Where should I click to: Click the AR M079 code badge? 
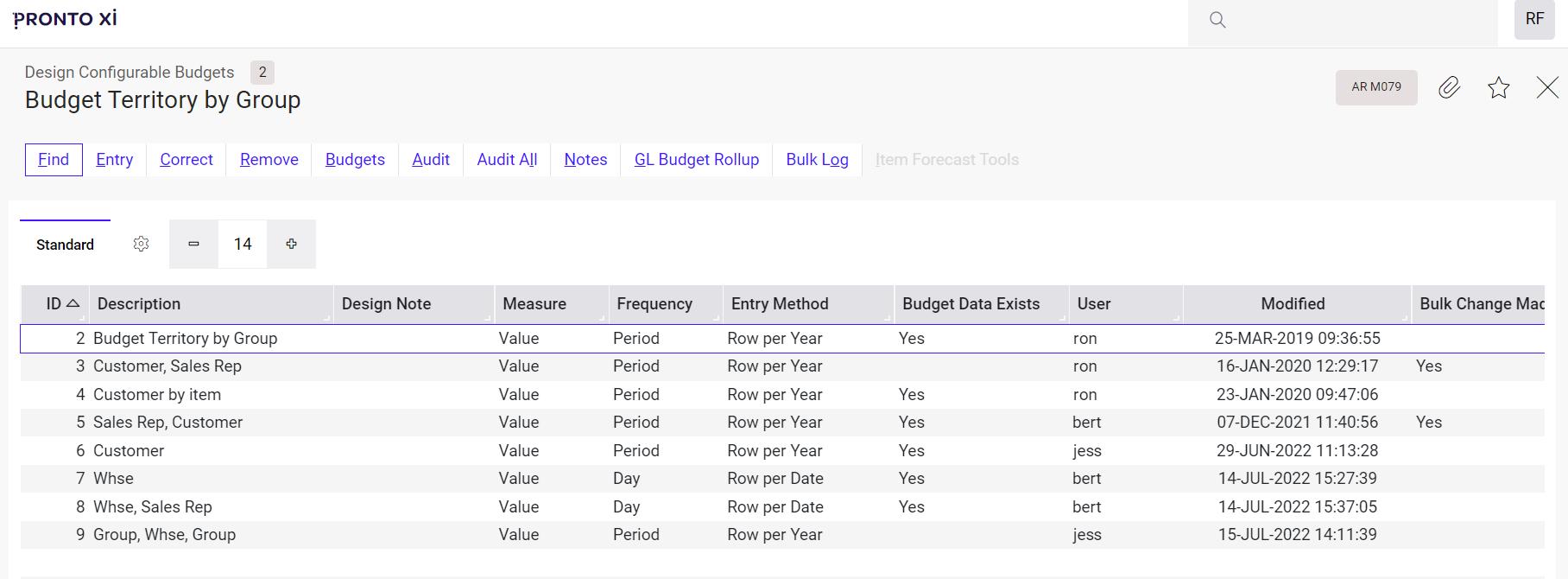pos(1376,87)
